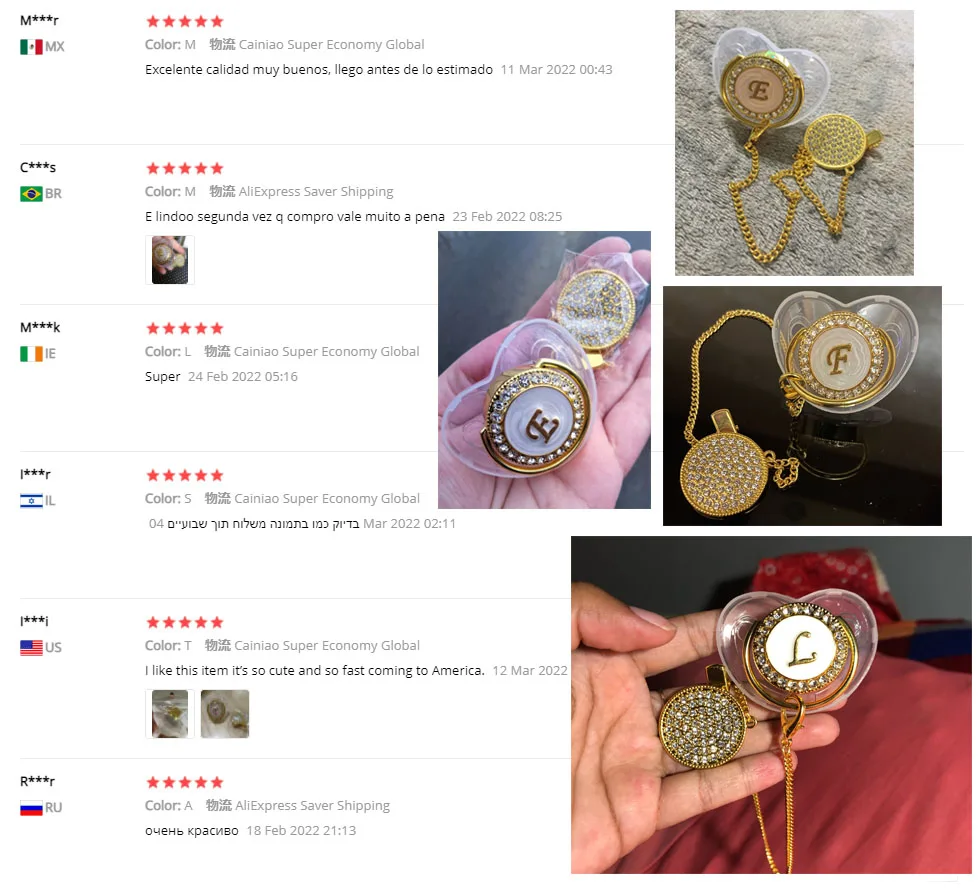Viewport: 980px width, 889px height.
Task: Open the thumbnail photo in C***s's review
Action: (x=169, y=260)
